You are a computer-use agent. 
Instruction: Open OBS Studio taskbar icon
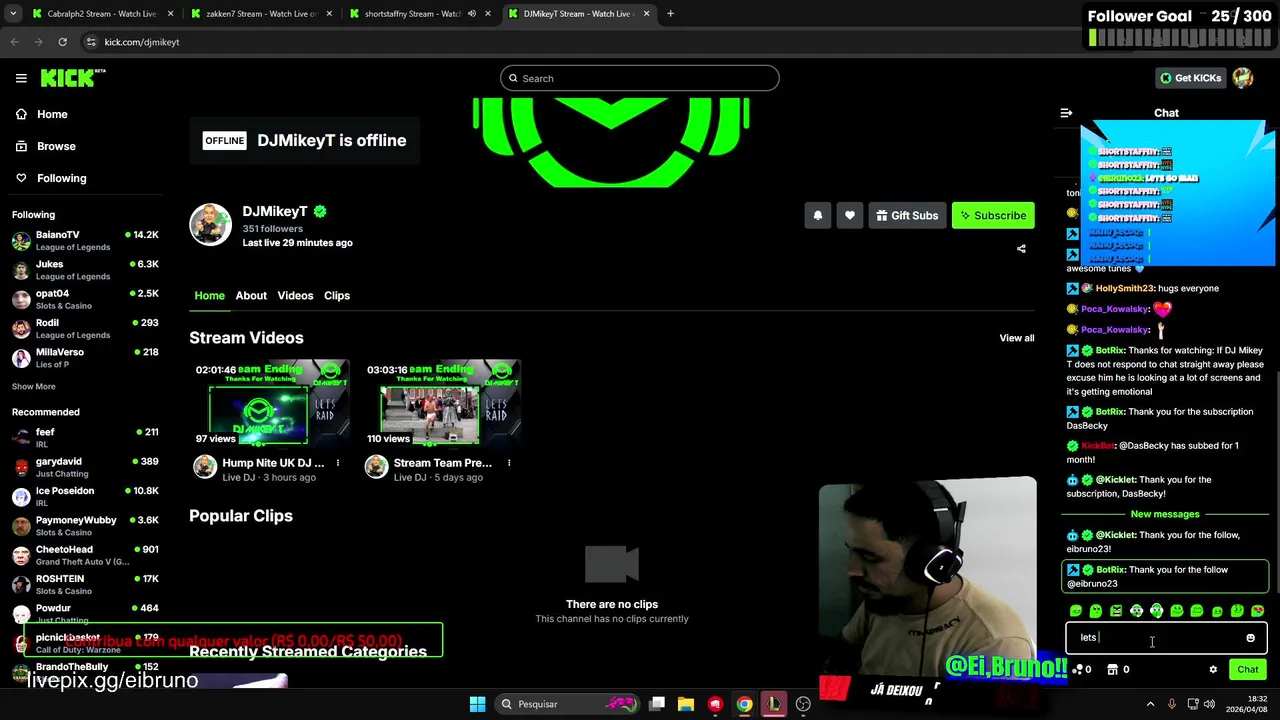coord(803,704)
